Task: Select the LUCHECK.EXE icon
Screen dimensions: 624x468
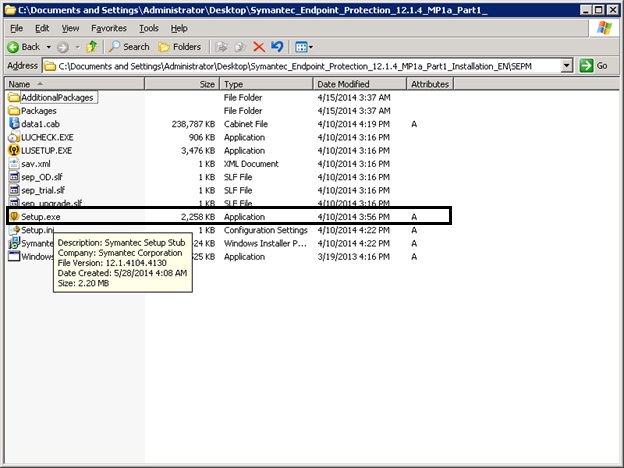Action: tap(14, 137)
